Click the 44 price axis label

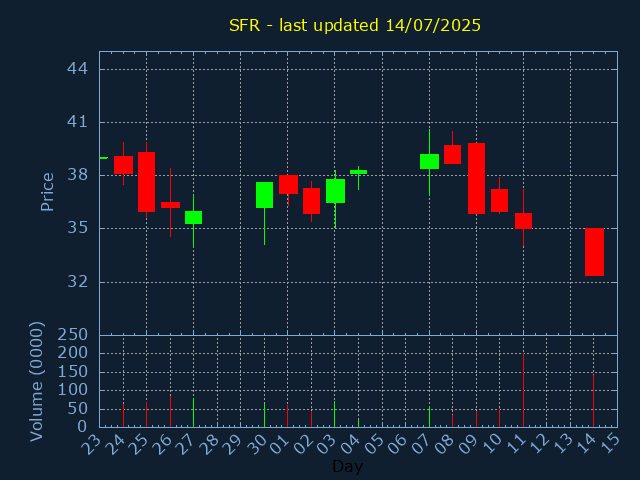tap(78, 69)
